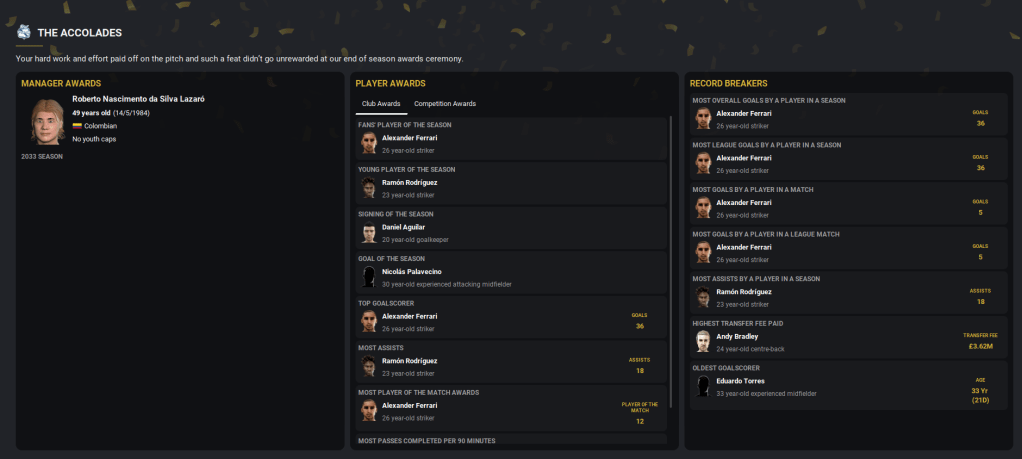Image resolution: width=1022 pixels, height=459 pixels.
Task: Click the Accolades trophy icon
Action: 24,32
